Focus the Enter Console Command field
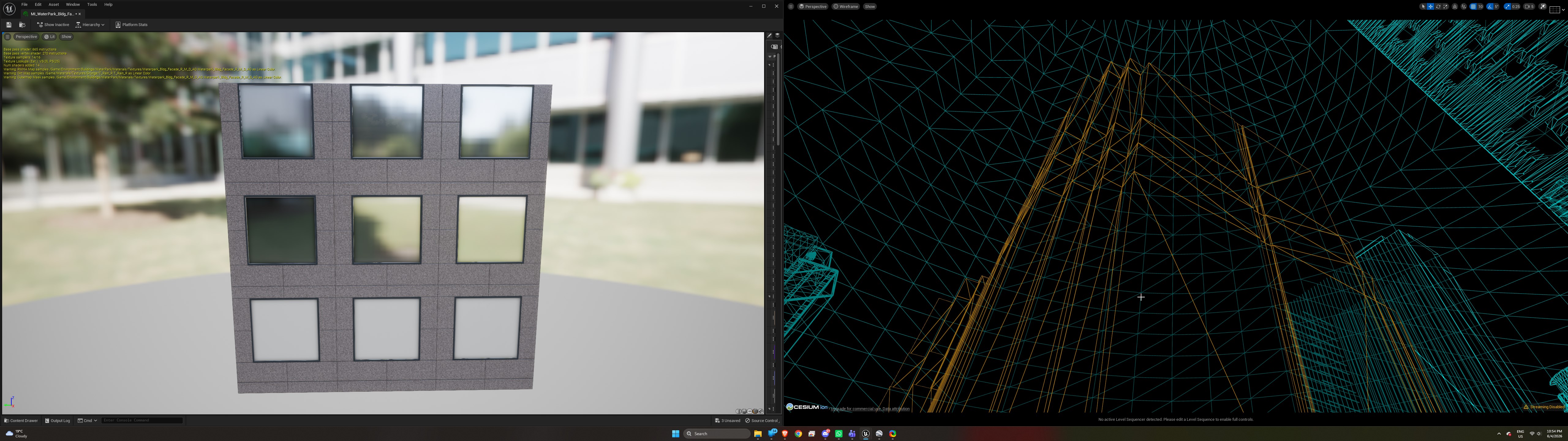This screenshot has width=1568, height=441. coord(142,420)
